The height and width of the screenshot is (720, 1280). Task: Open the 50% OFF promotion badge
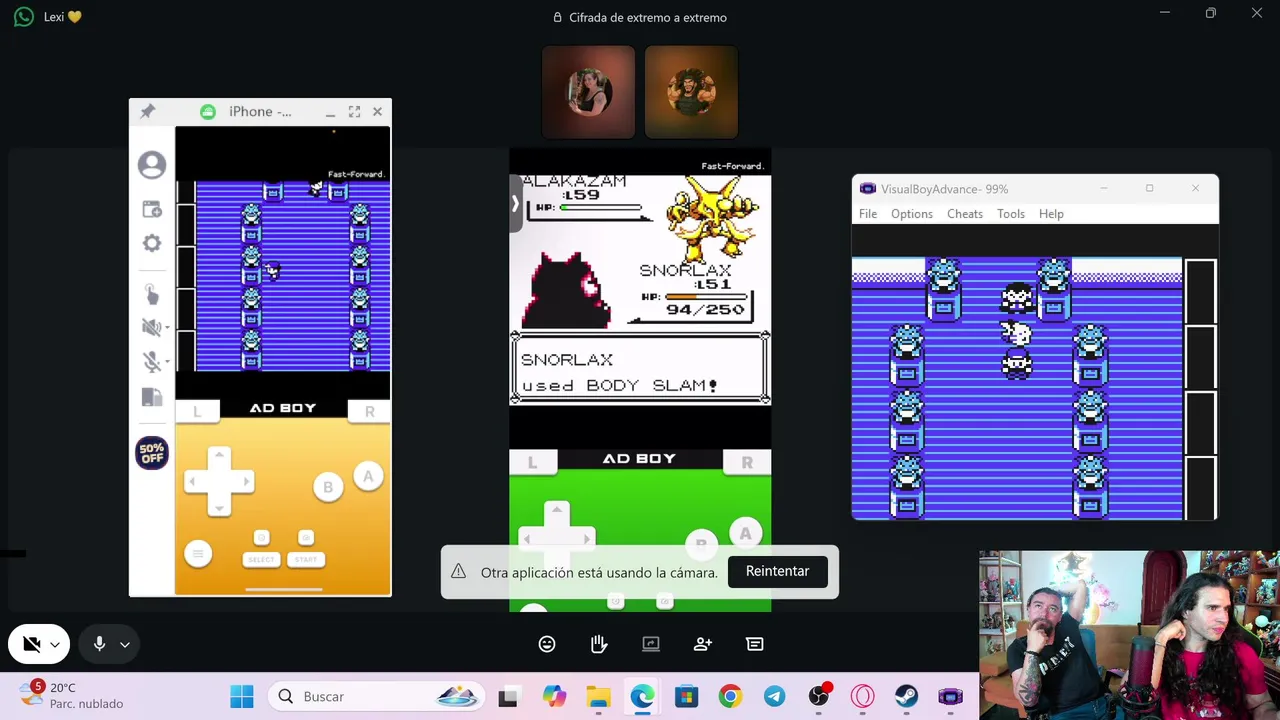point(152,453)
